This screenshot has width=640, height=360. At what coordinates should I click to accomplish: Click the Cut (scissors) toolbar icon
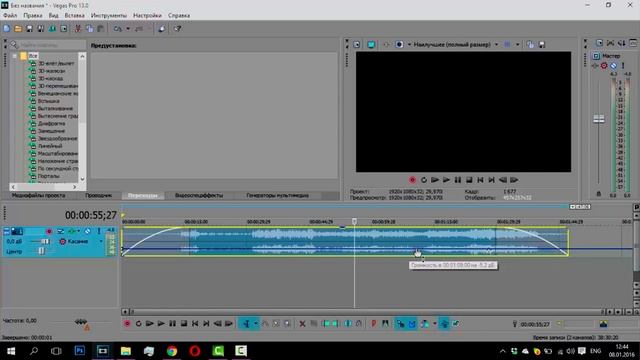click(x=78, y=29)
